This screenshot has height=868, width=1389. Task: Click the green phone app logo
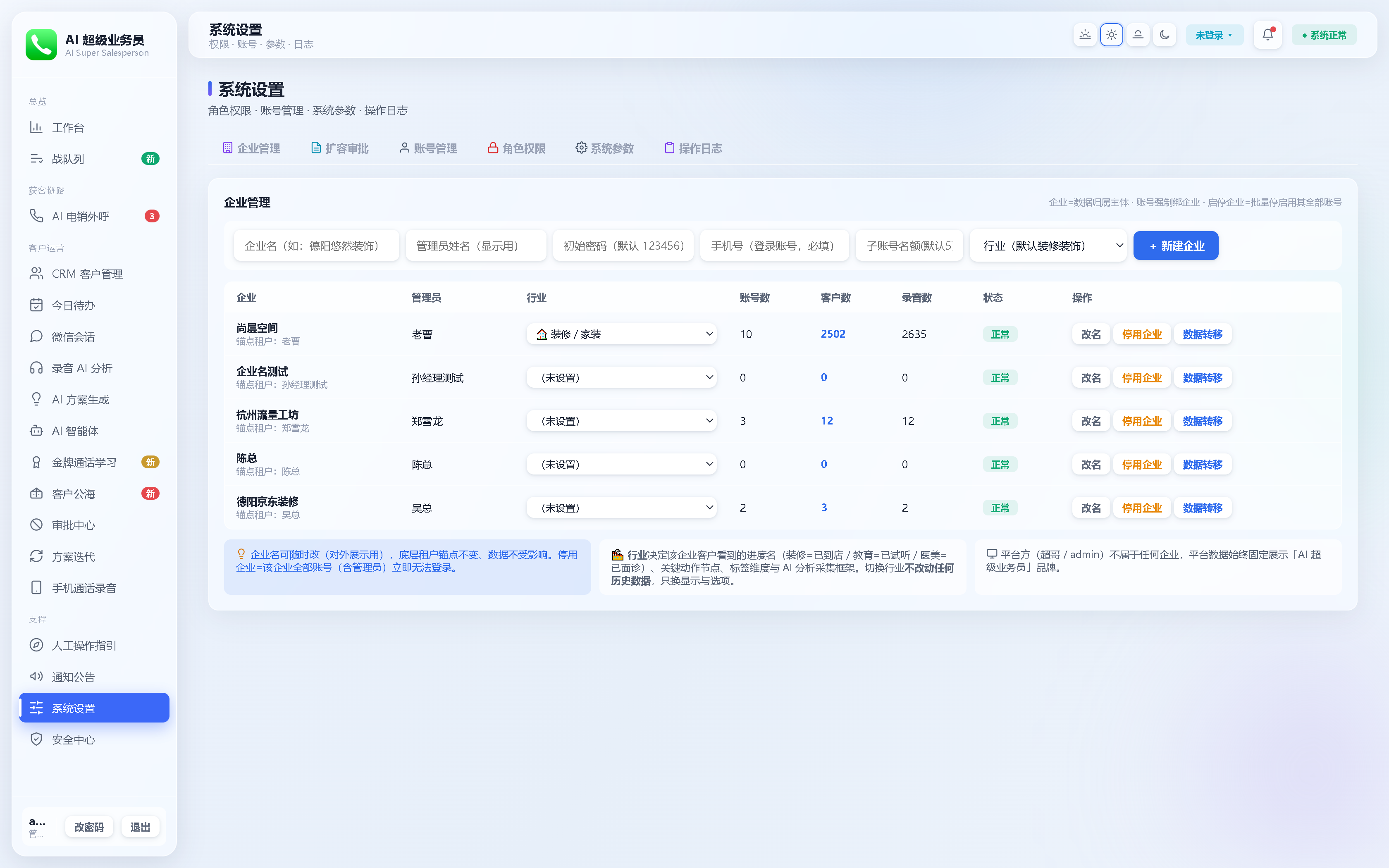(x=41, y=45)
